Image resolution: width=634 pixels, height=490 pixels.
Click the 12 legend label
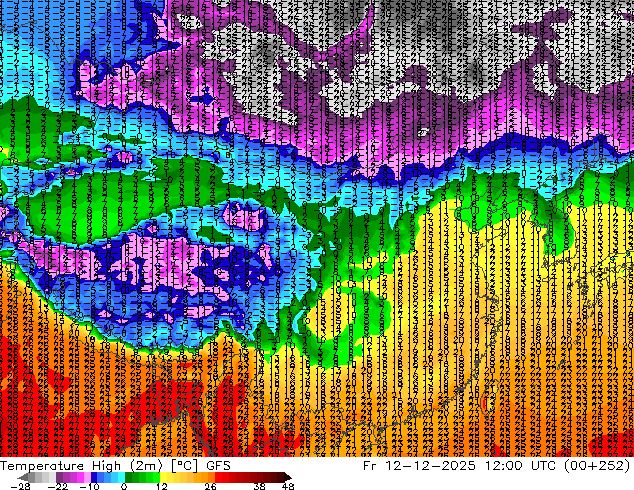162,486
